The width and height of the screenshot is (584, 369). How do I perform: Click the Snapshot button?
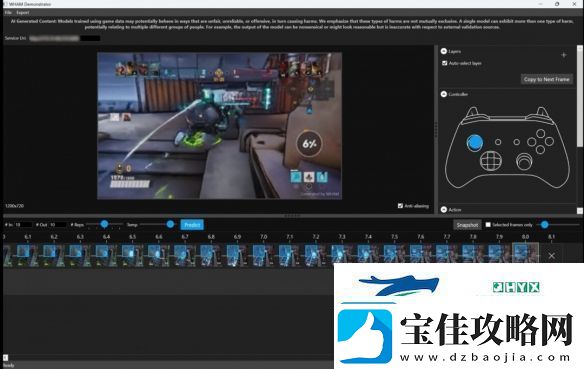point(467,225)
